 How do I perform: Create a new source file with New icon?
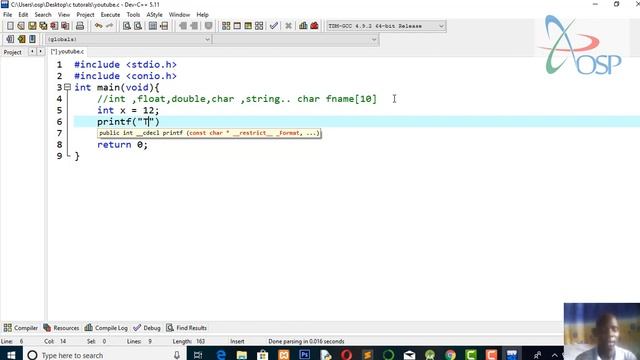tap(10, 26)
